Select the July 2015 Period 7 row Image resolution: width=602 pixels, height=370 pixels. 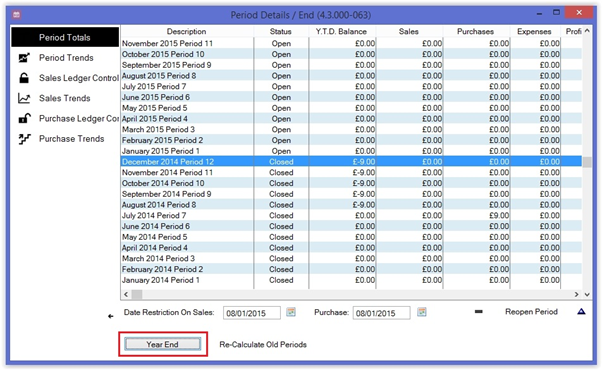[351, 86]
